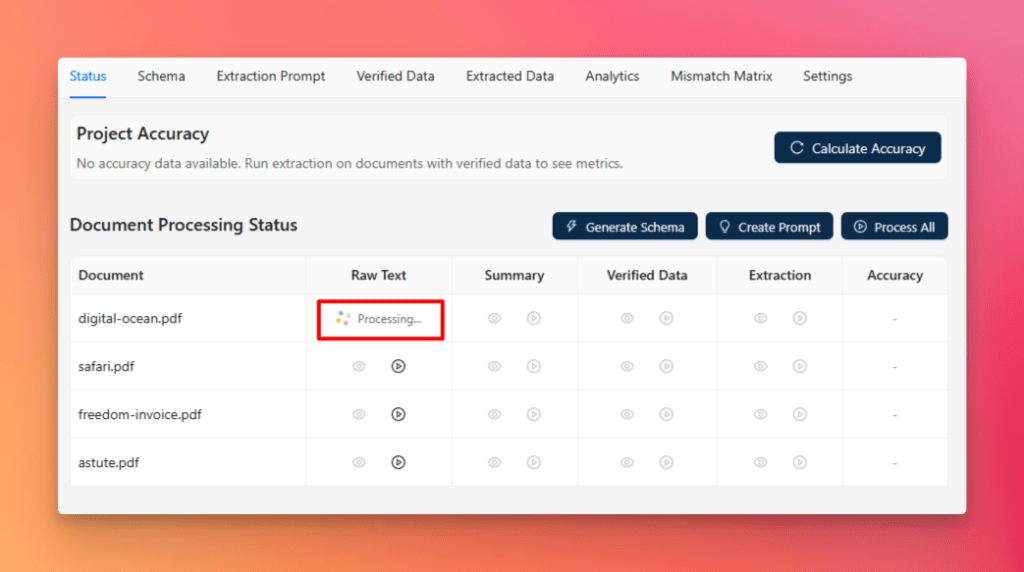
Task: Switch to the Mismatch Matrix tab
Action: click(x=721, y=76)
